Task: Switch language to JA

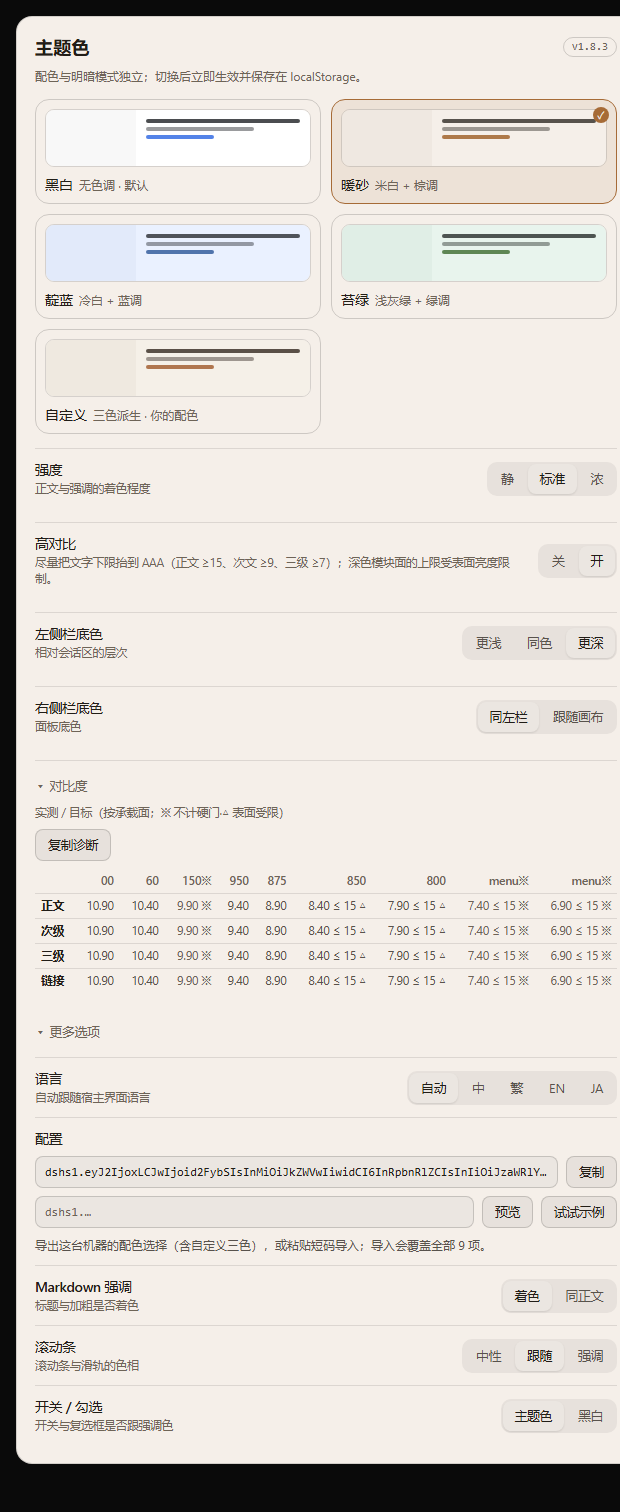Action: (597, 1088)
